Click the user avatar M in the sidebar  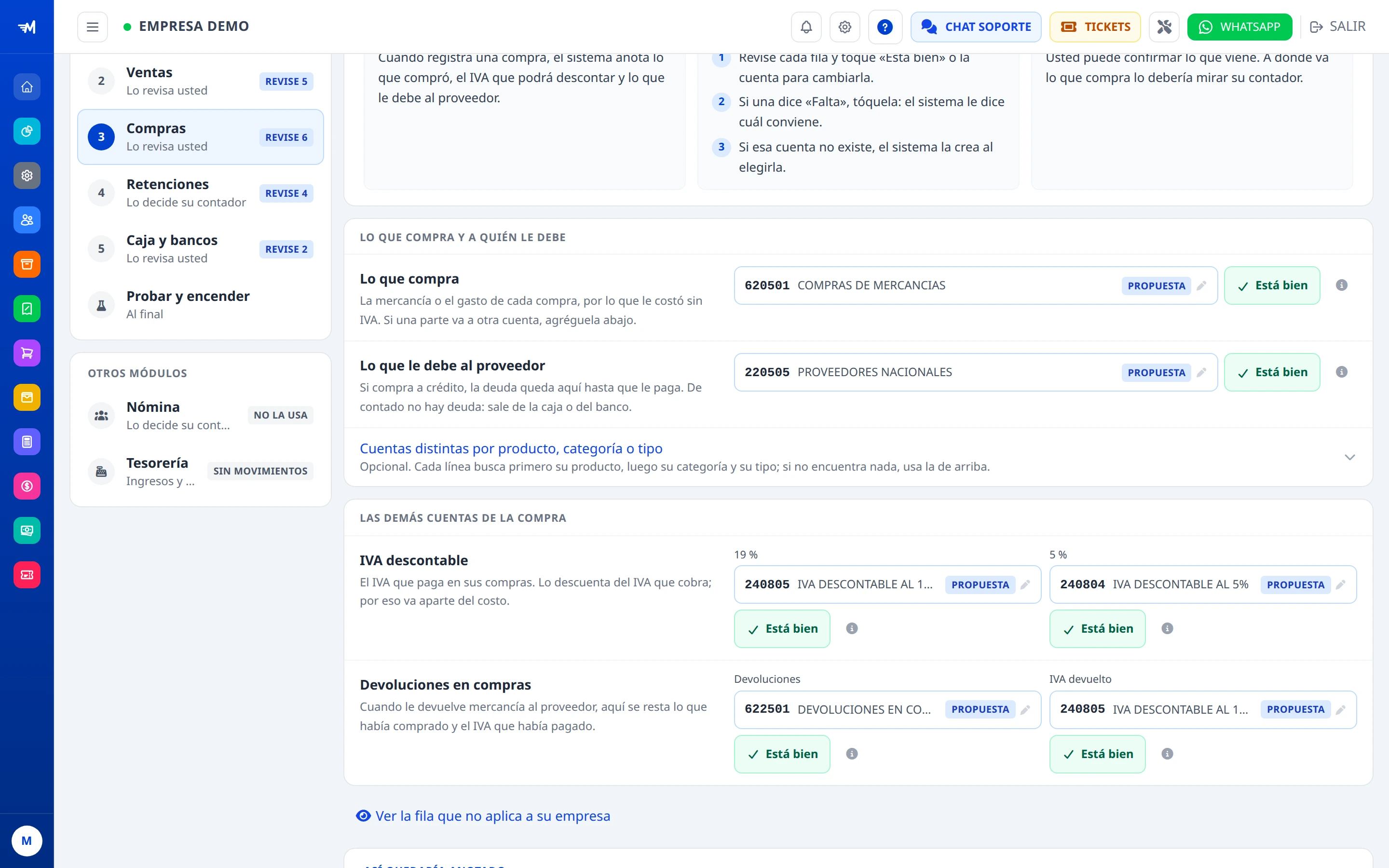pyautogui.click(x=27, y=841)
